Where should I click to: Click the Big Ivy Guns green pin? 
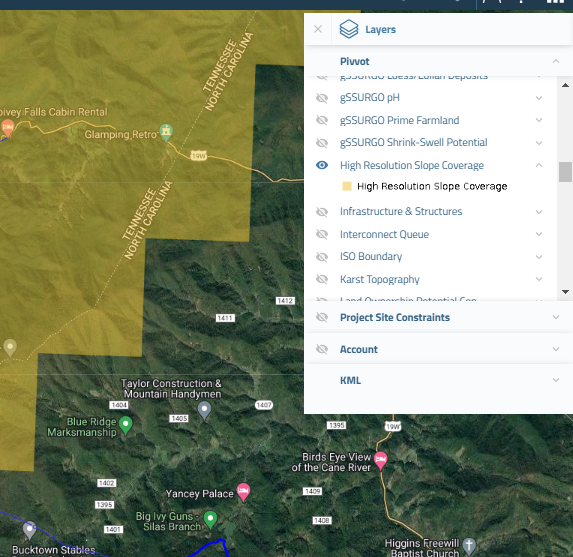tap(210, 520)
